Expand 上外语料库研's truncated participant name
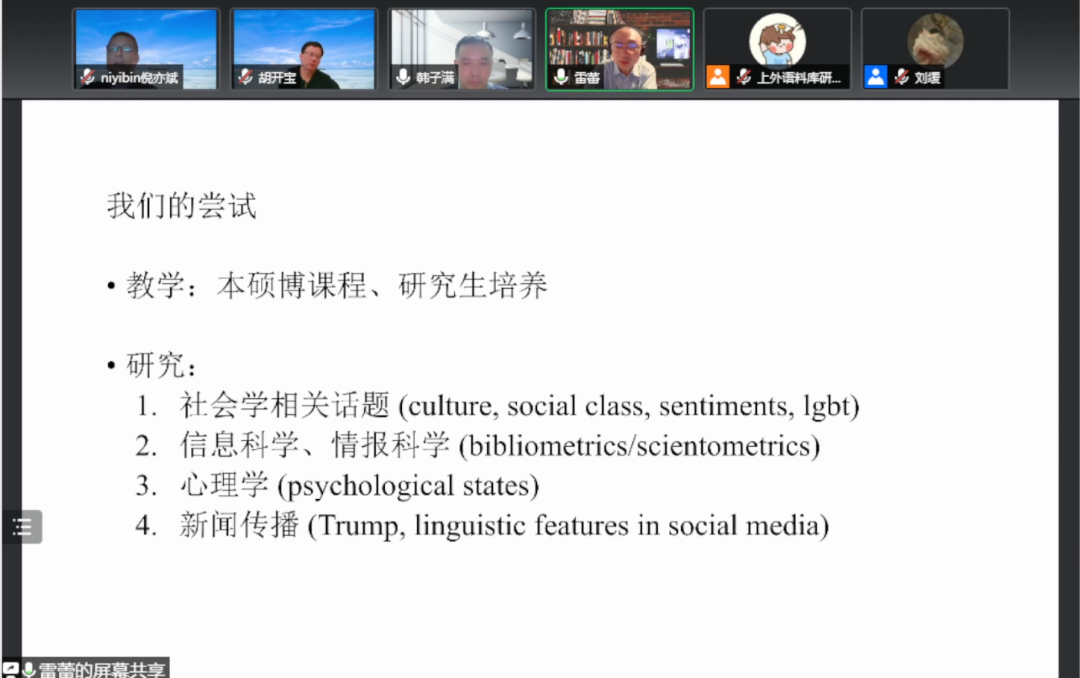The height and width of the screenshot is (678, 1080). (x=800, y=76)
